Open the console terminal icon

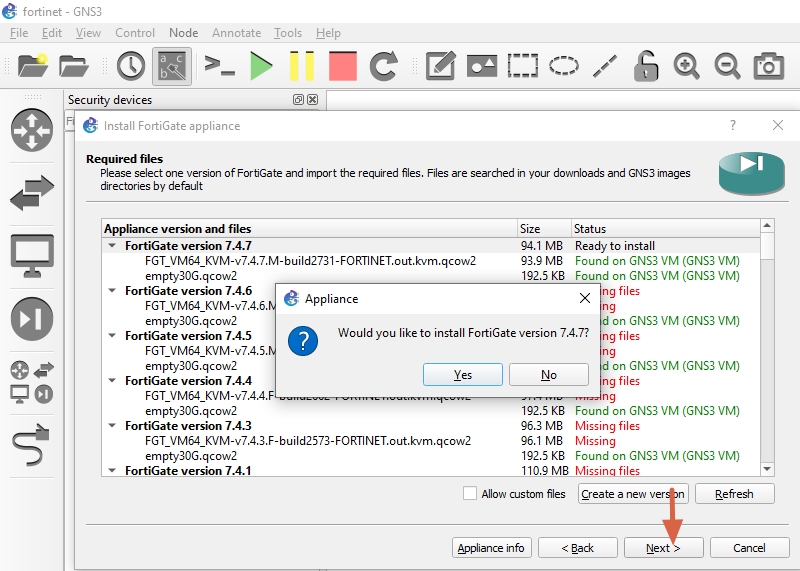coord(219,66)
